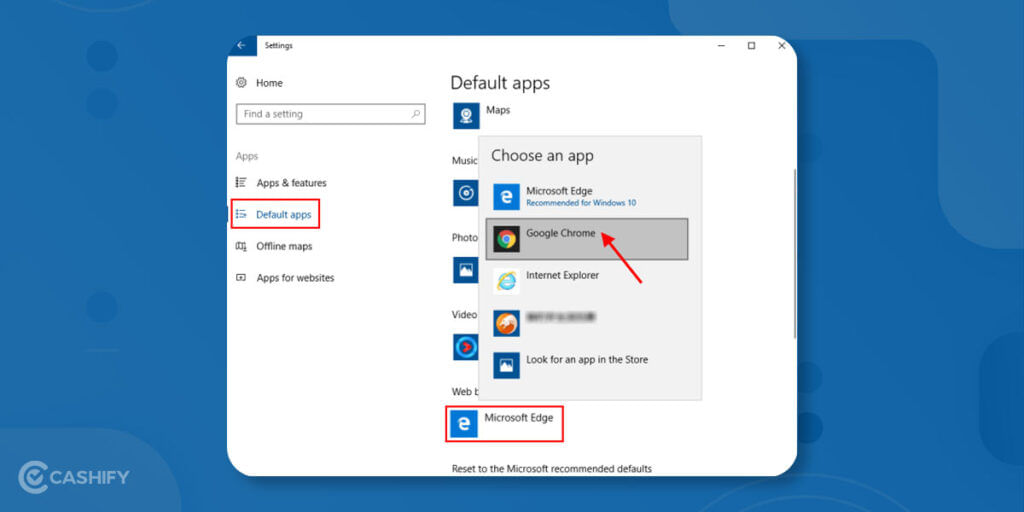Click the Store icon in app chooser

point(506,366)
